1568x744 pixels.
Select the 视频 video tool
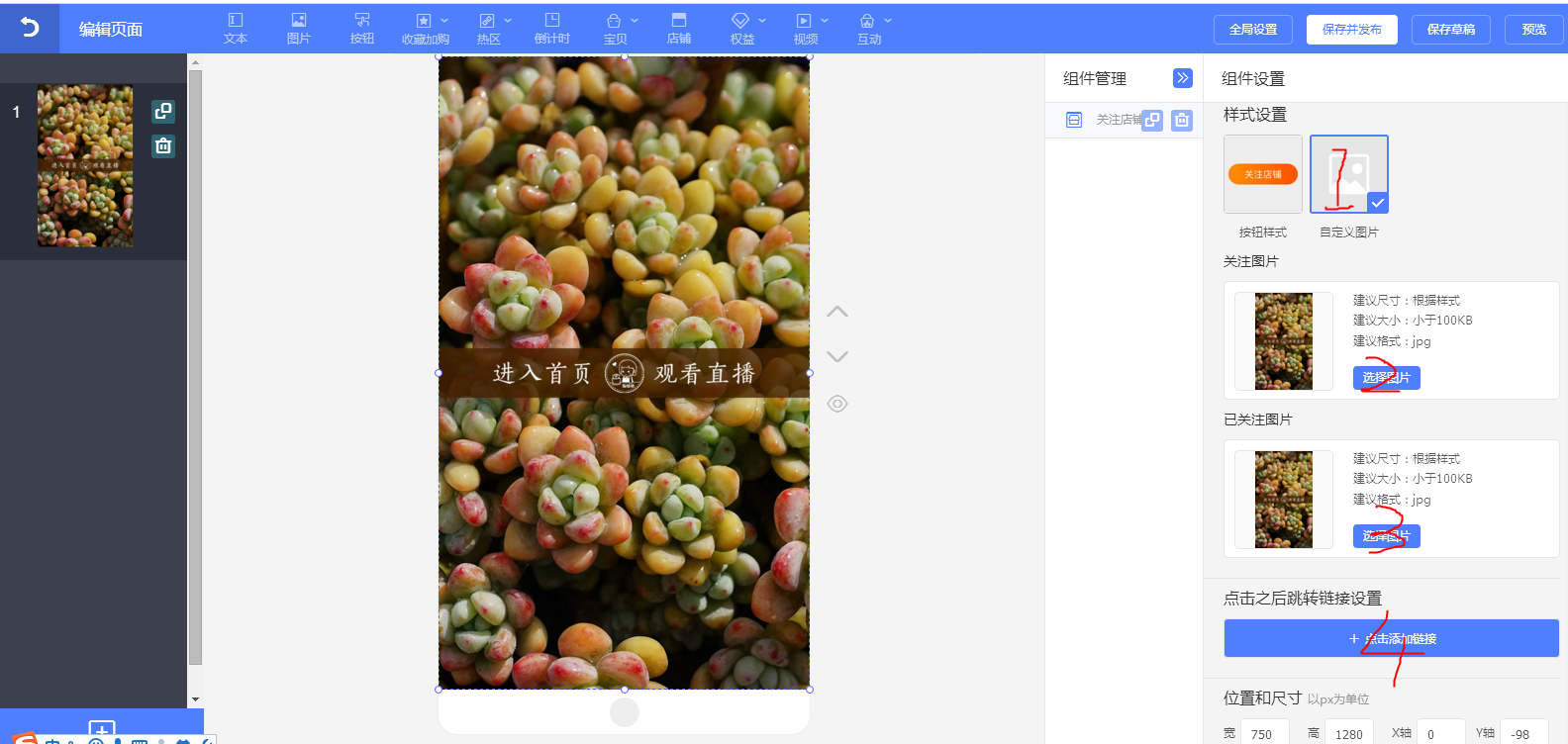pos(805,29)
